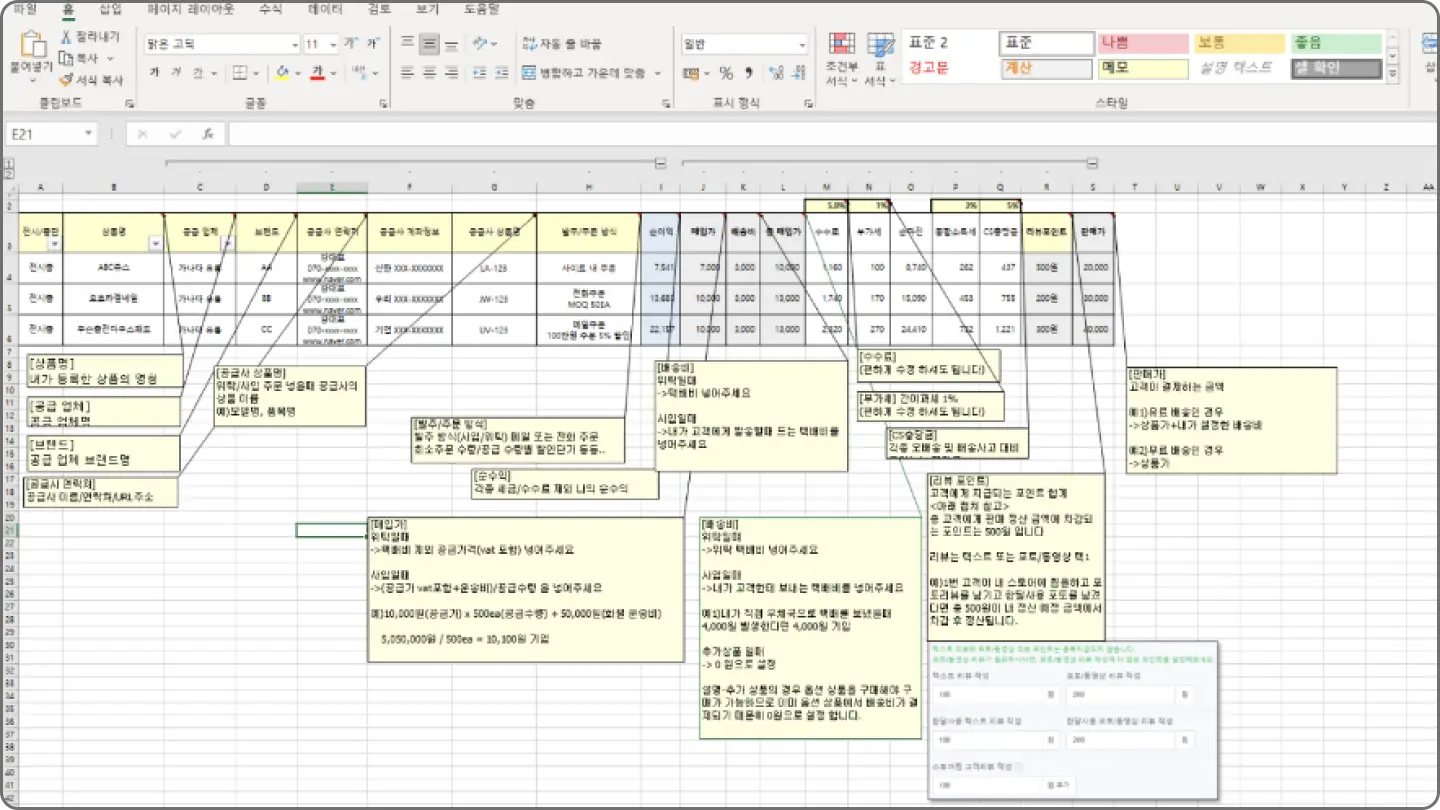Toggle bold formatting (굵게 가)
Viewport: 1440px width, 810px height.
pyautogui.click(x=155, y=73)
